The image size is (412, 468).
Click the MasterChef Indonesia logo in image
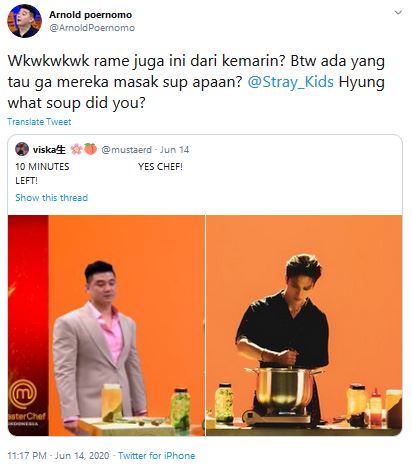point(27,402)
